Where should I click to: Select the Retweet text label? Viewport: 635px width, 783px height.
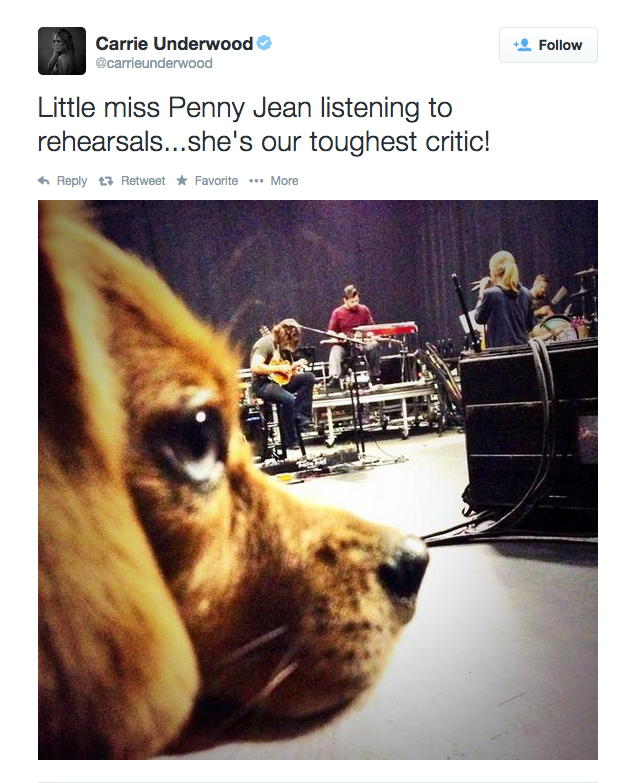143,181
